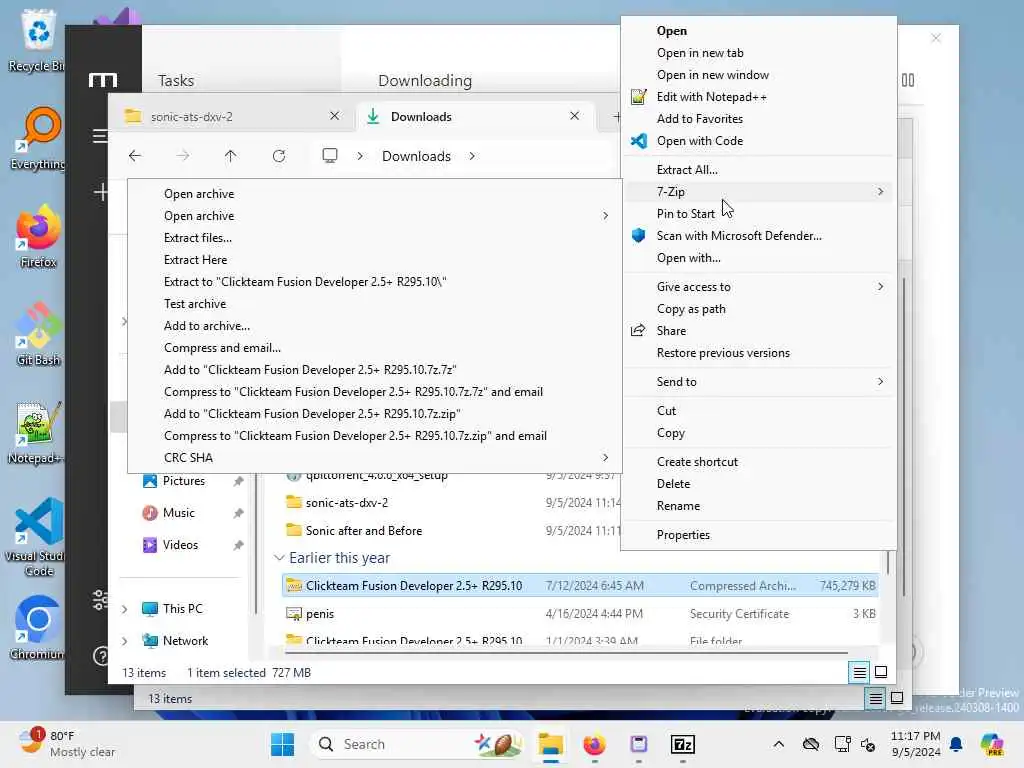Close the Downloads tab
This screenshot has width=1024, height=768.
[x=574, y=116]
